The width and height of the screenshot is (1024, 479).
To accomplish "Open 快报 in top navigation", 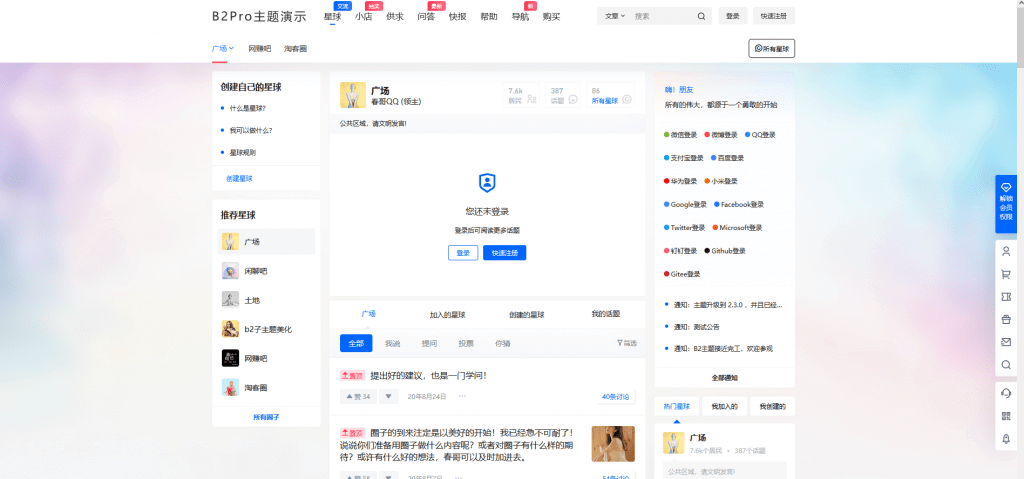I will [458, 17].
